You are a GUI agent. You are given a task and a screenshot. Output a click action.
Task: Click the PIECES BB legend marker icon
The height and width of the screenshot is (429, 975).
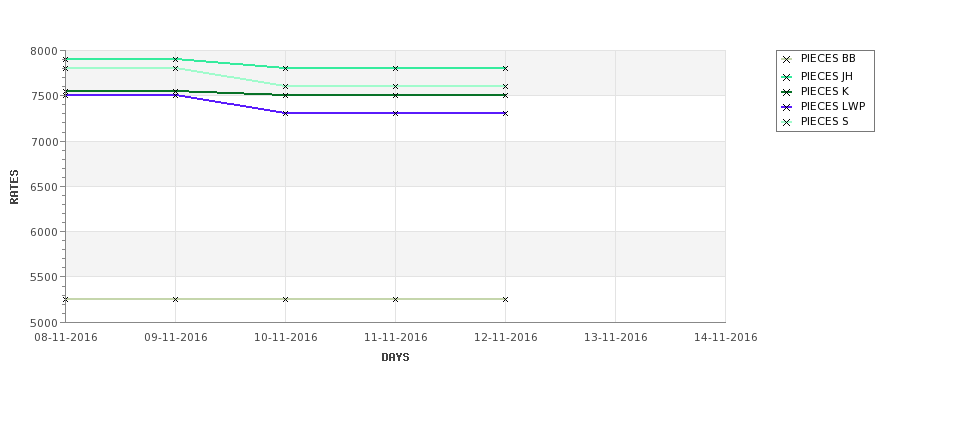tap(786, 60)
